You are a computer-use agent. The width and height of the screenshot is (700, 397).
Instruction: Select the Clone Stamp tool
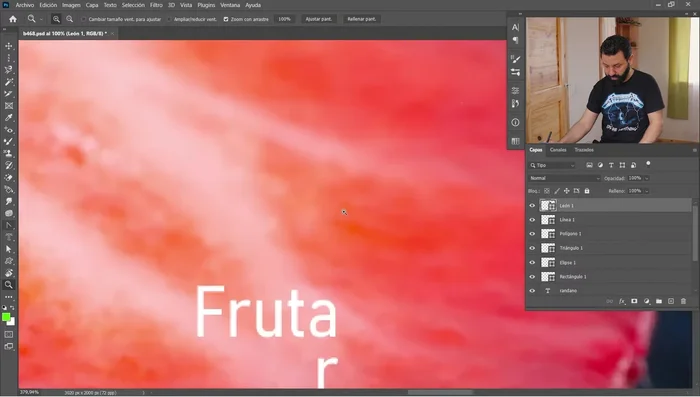click(x=8, y=154)
